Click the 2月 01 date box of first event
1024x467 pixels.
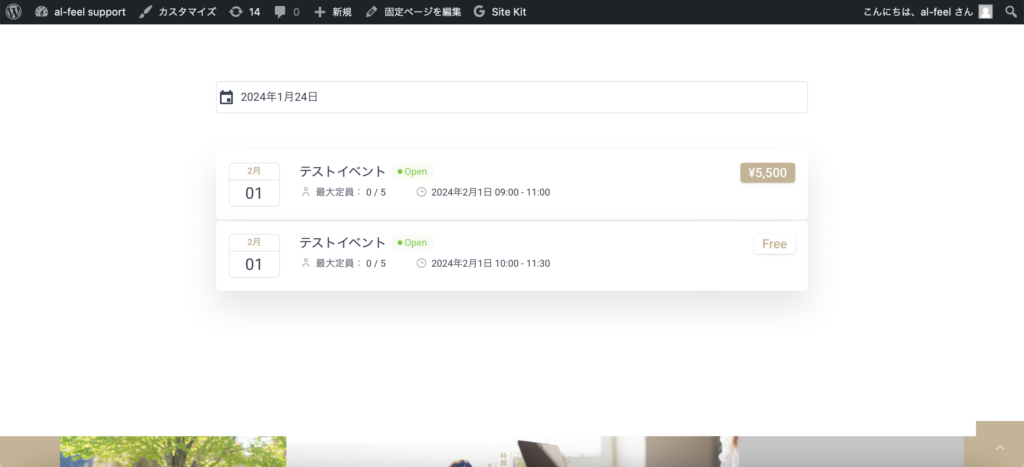[x=254, y=185]
